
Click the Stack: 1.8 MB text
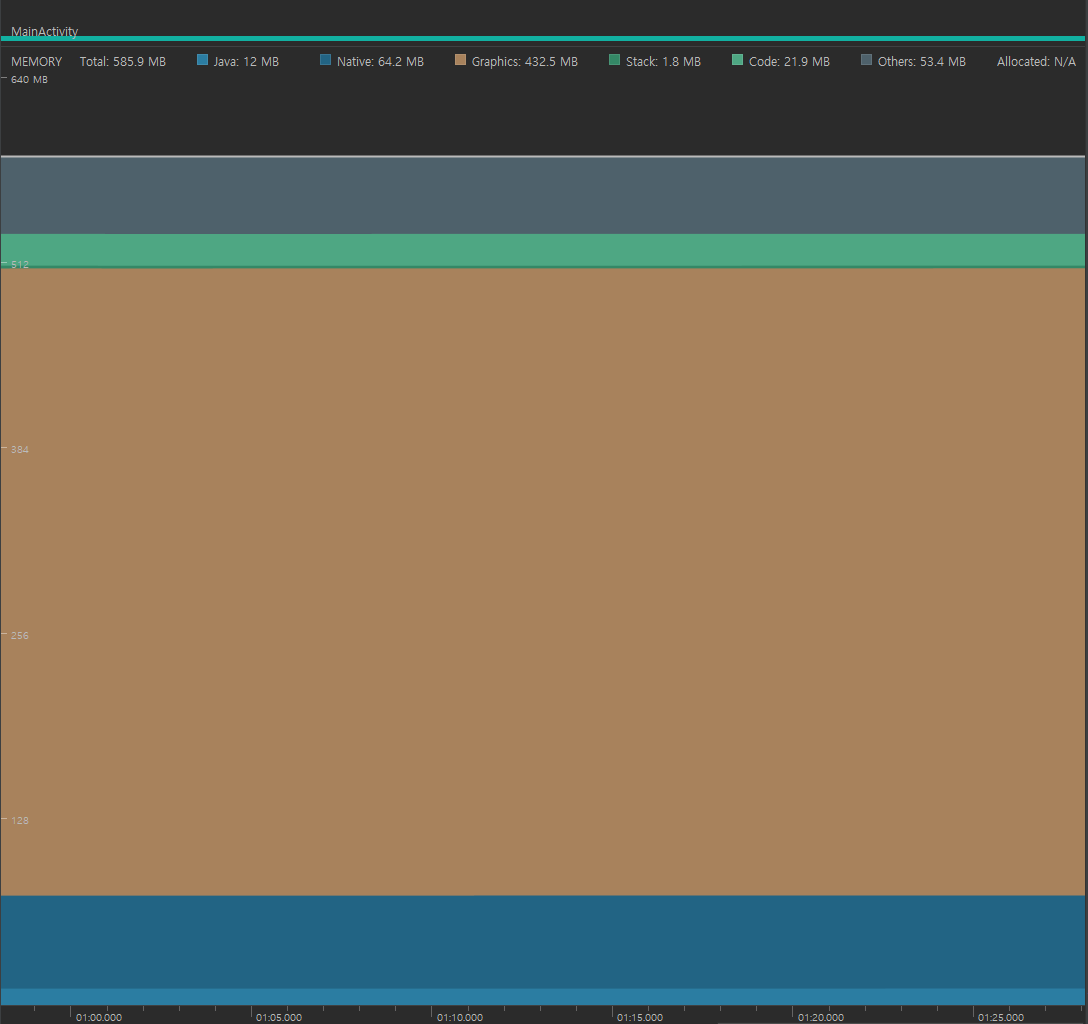click(x=663, y=62)
